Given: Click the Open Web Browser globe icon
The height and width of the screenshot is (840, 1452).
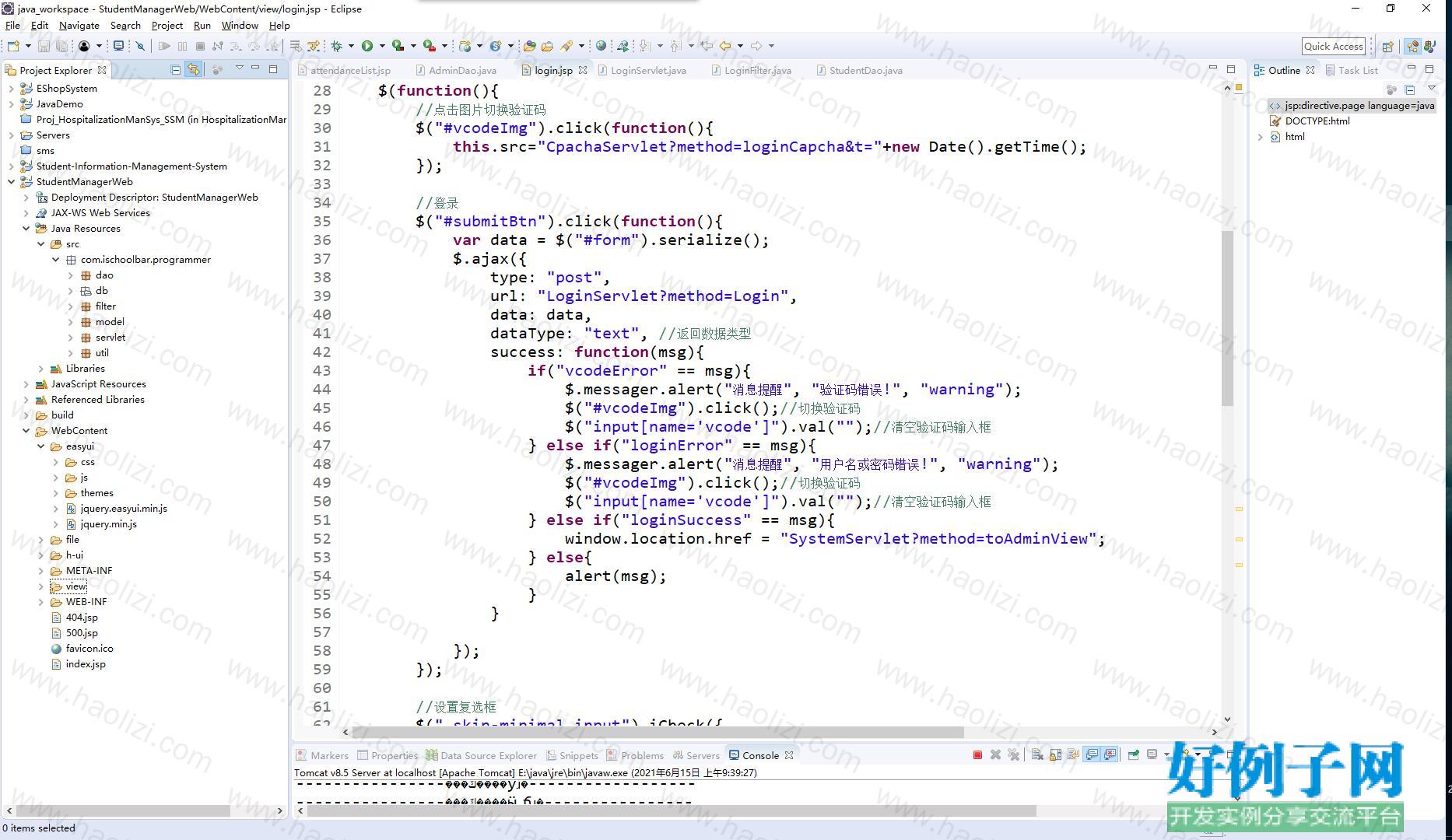Looking at the screenshot, I should click(601, 46).
